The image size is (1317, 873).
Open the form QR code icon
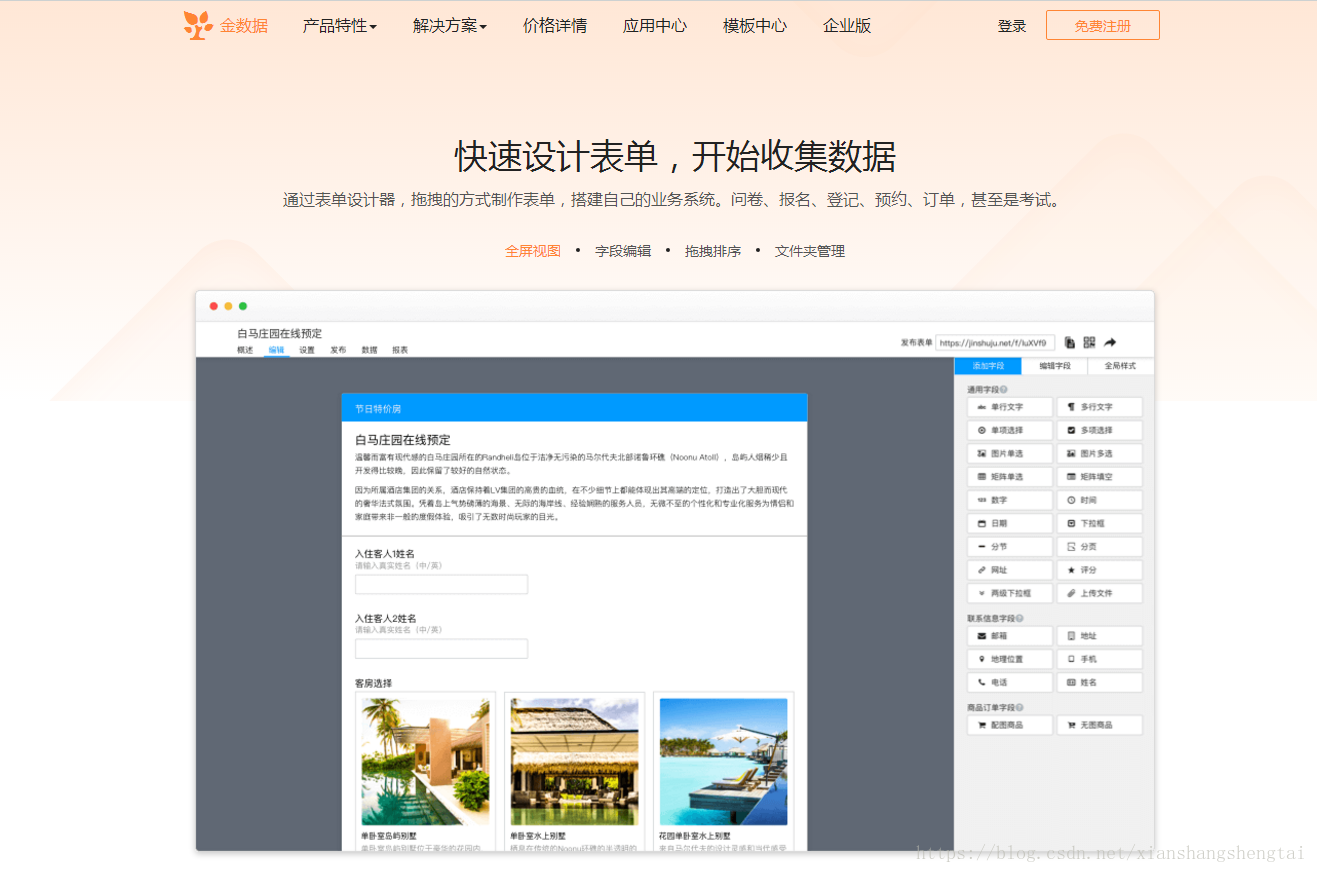click(1089, 342)
